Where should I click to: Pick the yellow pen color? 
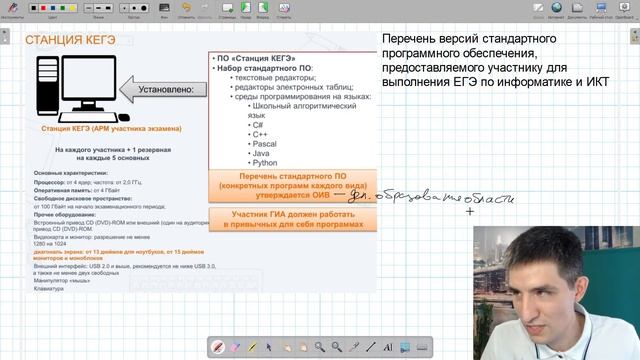tap(72, 8)
